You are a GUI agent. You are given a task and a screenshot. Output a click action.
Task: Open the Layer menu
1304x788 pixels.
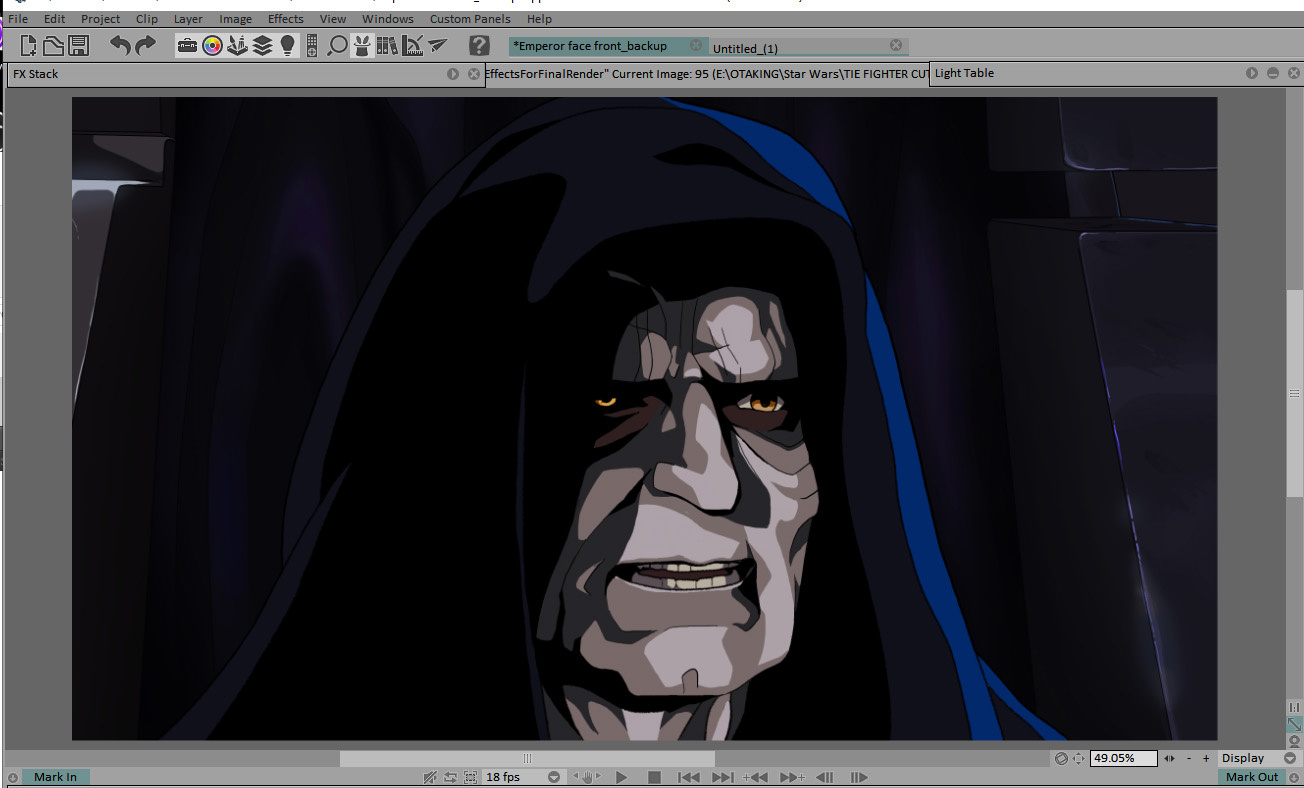tap(188, 19)
